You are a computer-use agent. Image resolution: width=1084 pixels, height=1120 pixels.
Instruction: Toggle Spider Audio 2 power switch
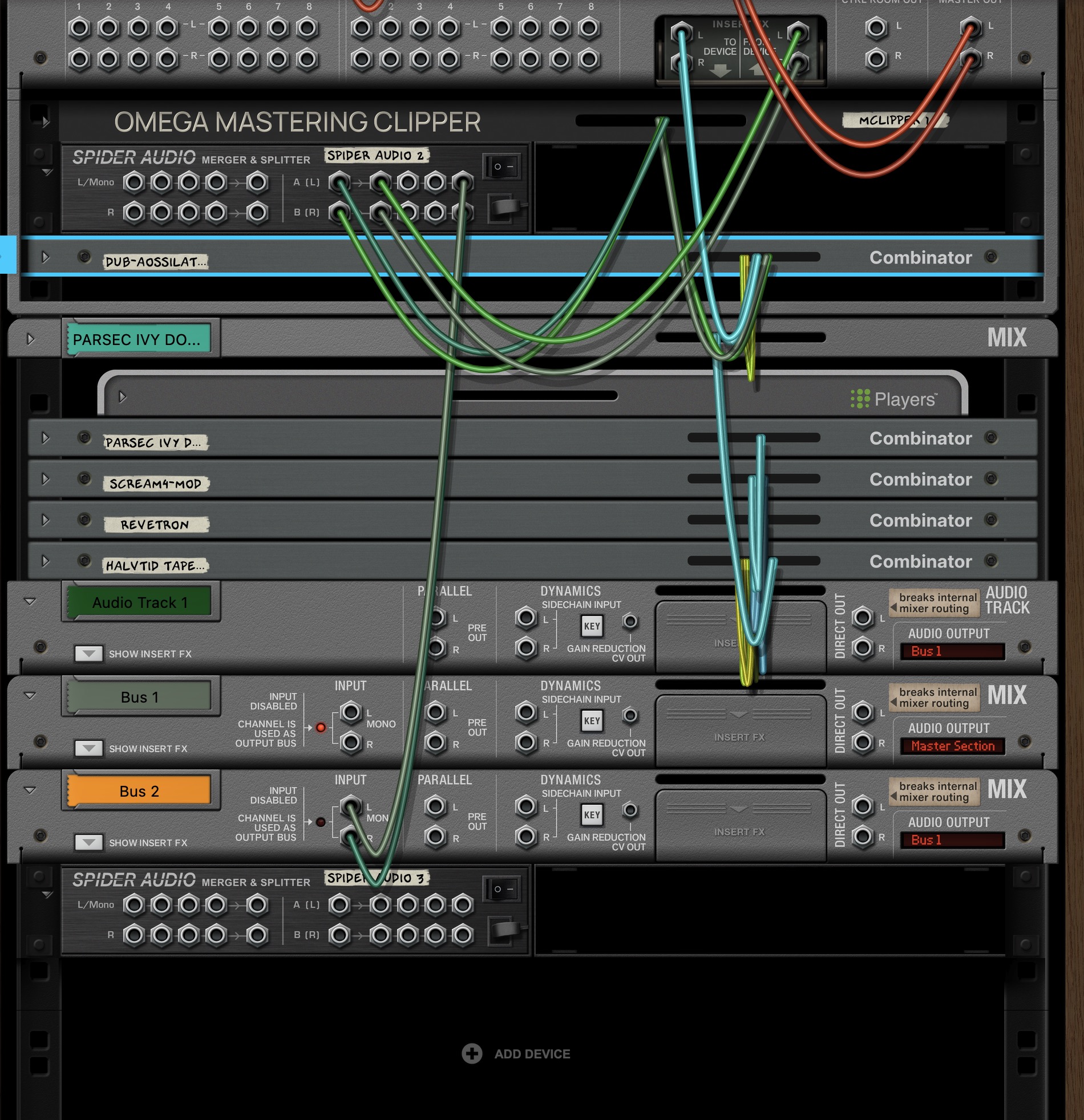[502, 167]
